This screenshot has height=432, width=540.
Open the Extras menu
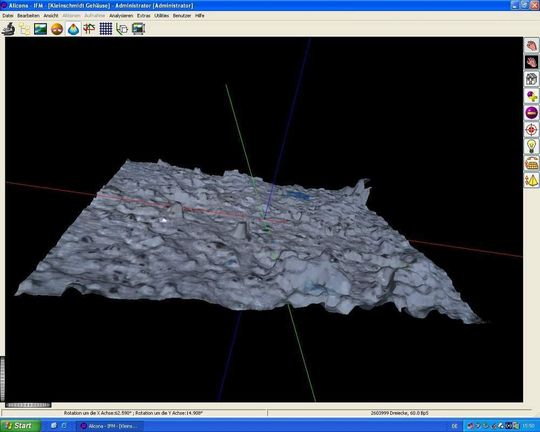(144, 16)
